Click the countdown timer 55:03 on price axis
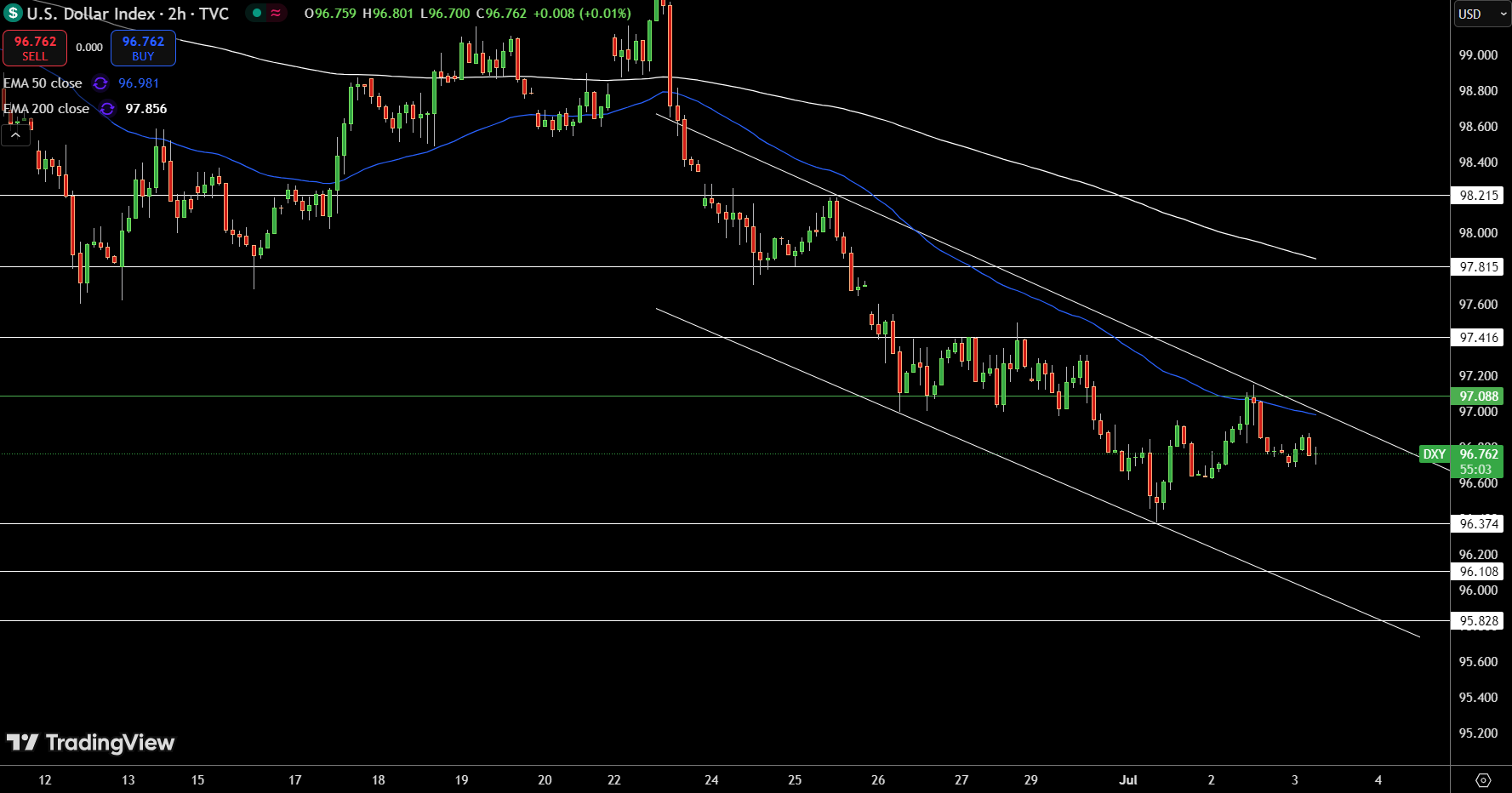This screenshot has height=793, width=1512. point(1476,470)
